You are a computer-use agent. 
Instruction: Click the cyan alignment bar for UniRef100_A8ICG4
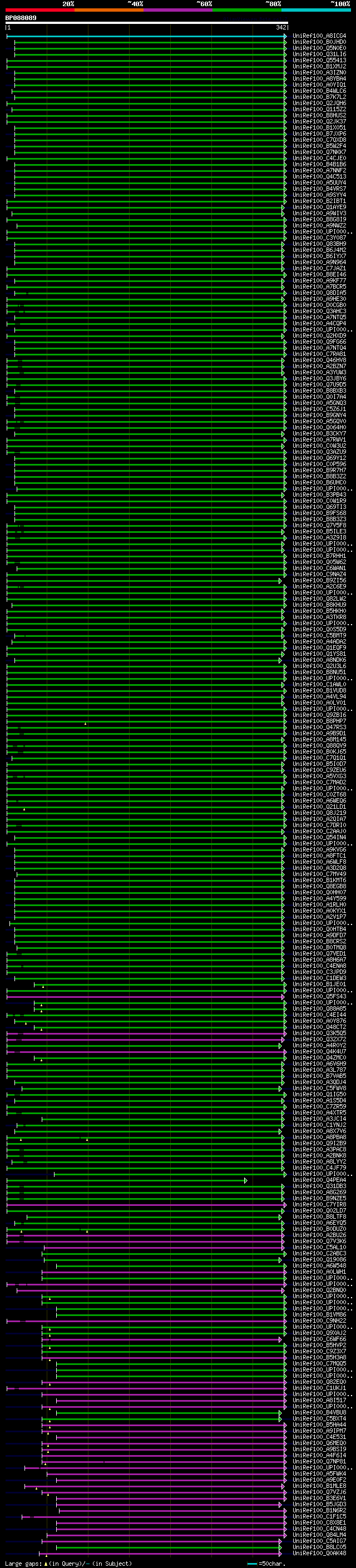click(147, 37)
